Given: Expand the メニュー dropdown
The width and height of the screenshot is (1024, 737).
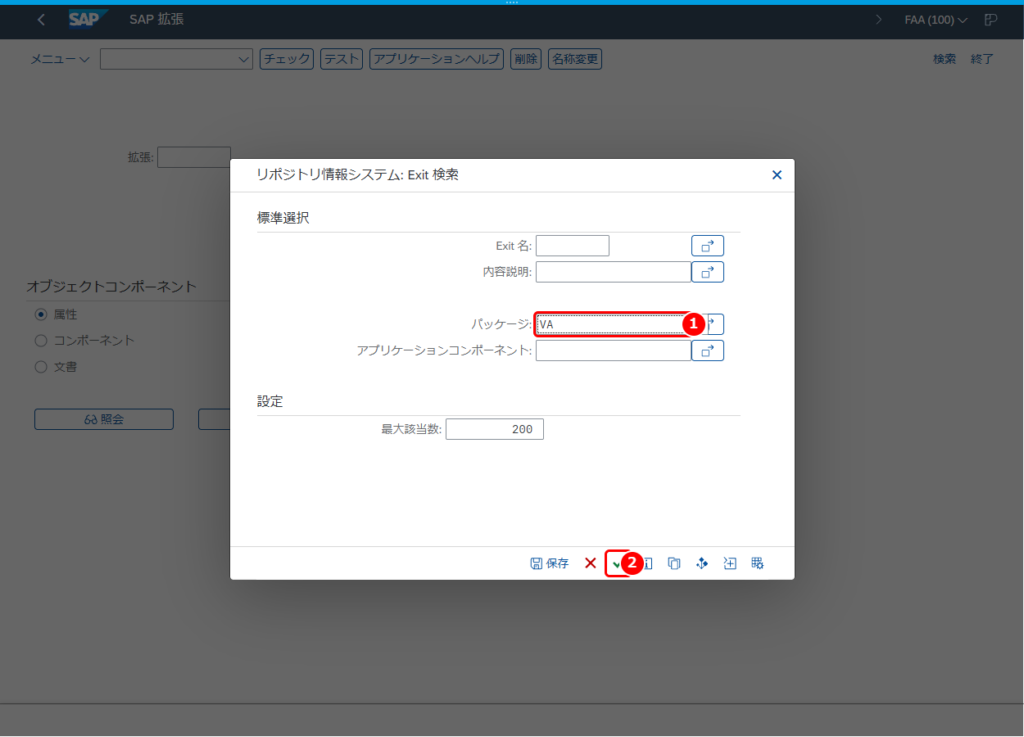Looking at the screenshot, I should pyautogui.click(x=59, y=59).
